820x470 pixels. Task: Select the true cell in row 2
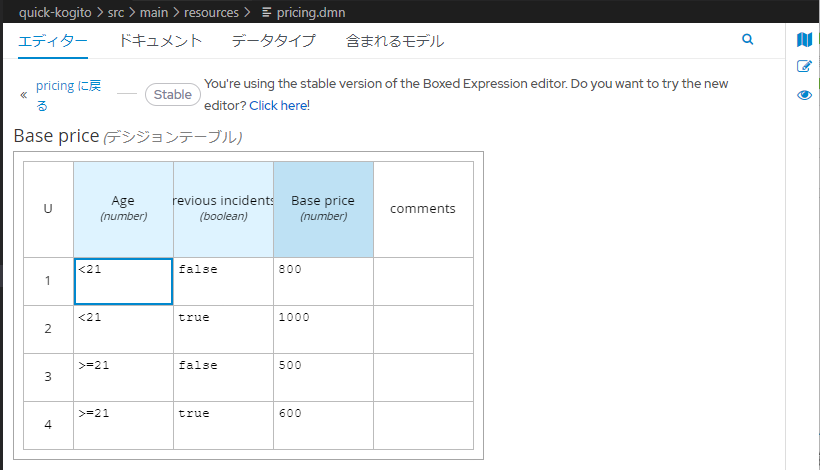[223, 329]
